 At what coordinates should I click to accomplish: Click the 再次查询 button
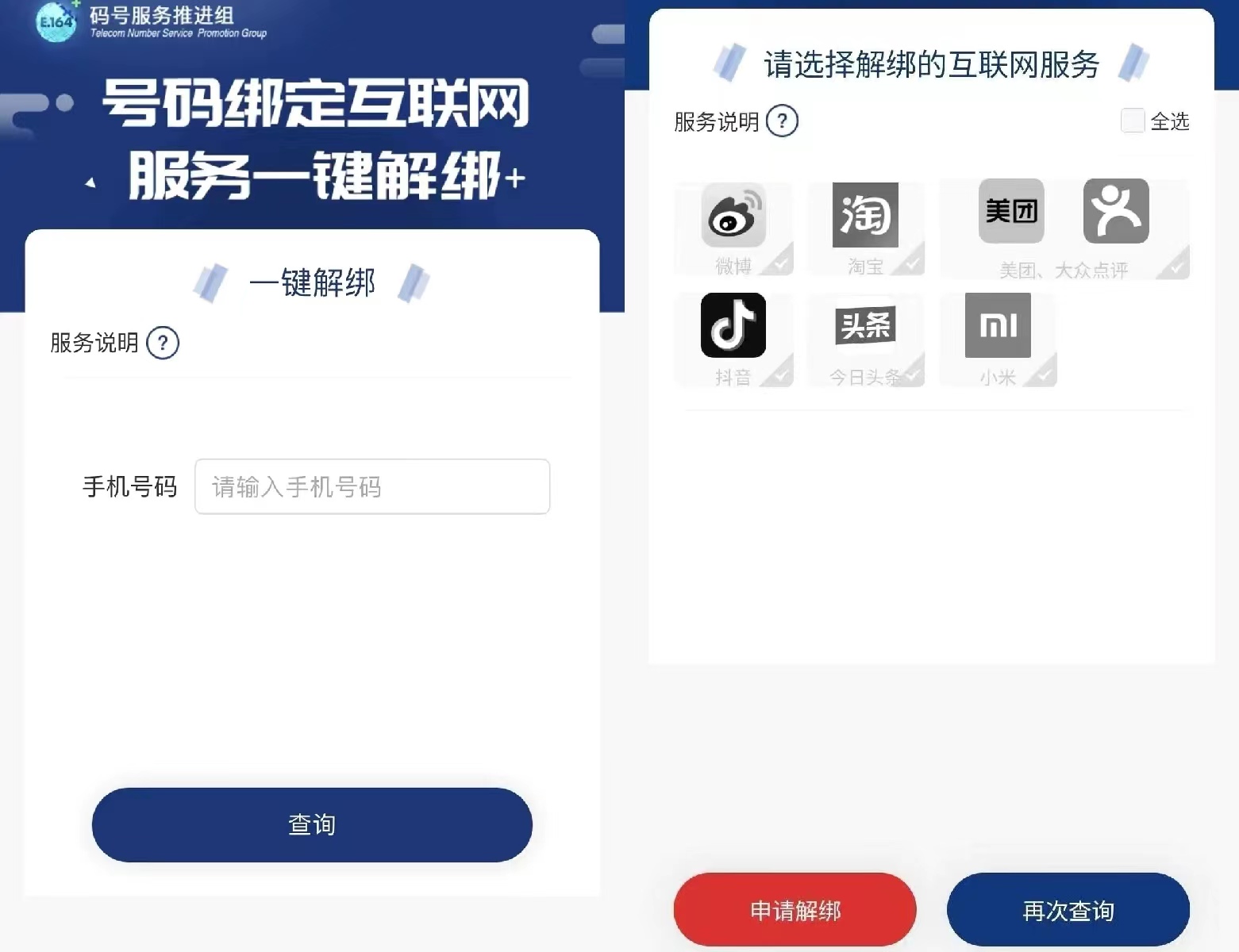[1068, 910]
